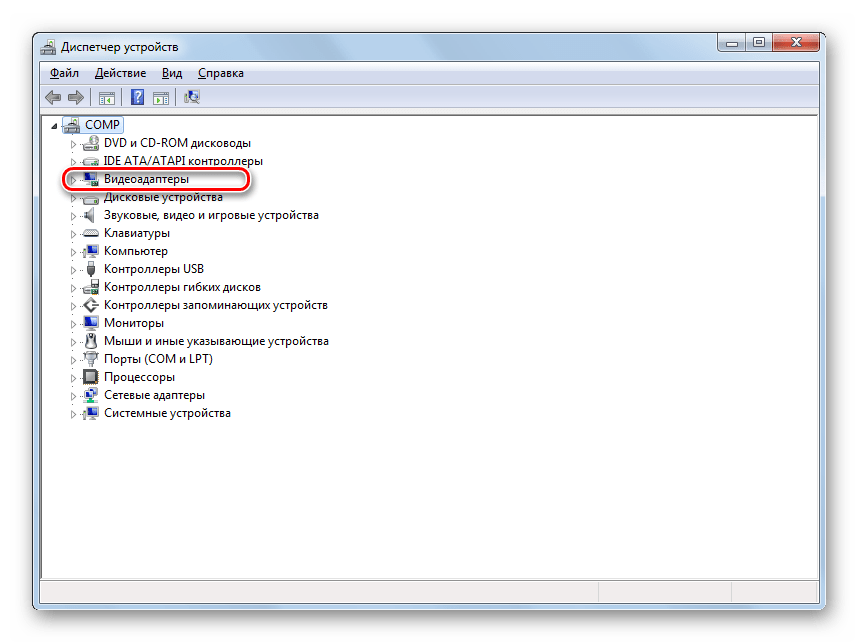Open the Файл menu

point(64,73)
